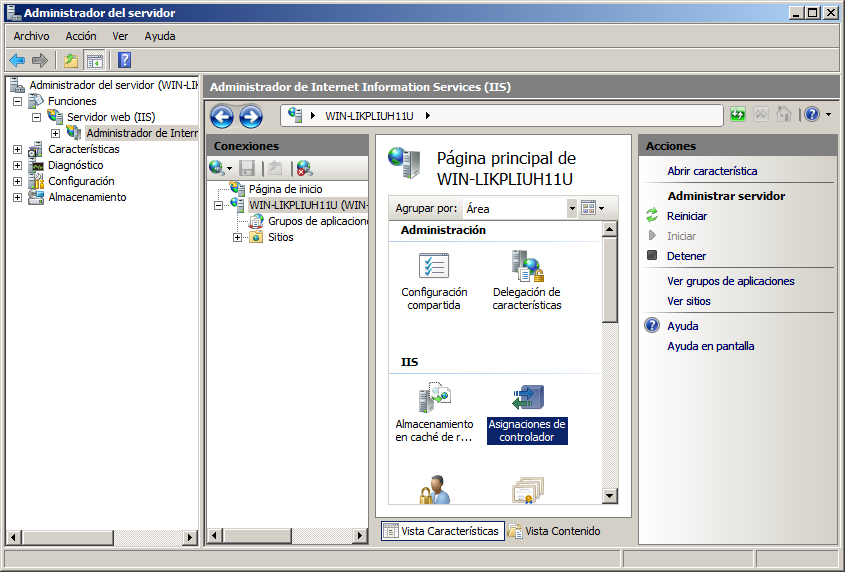Click the create connection globe icon
Viewport: 845px width, 572px height.
(x=216, y=168)
